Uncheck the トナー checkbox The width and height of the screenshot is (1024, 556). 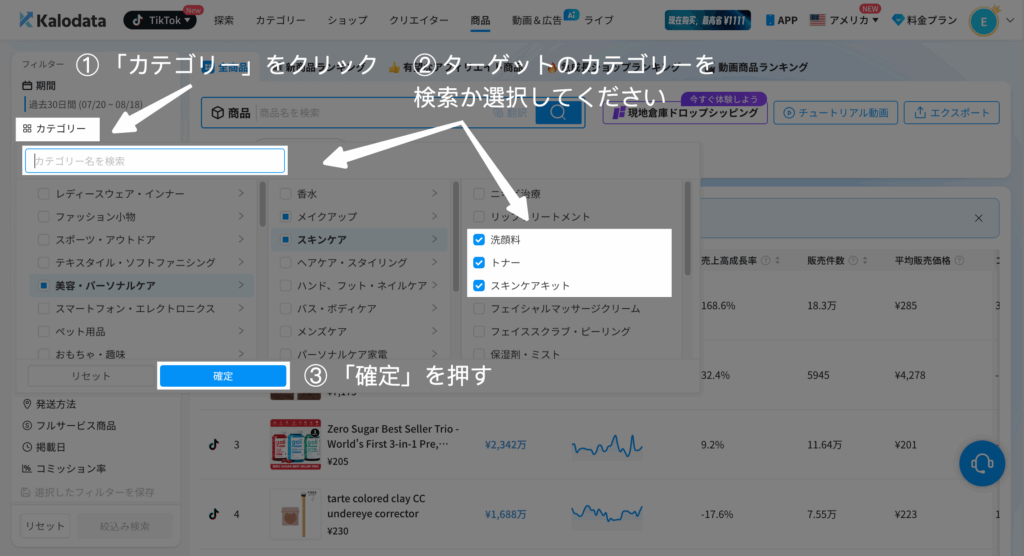(x=479, y=263)
